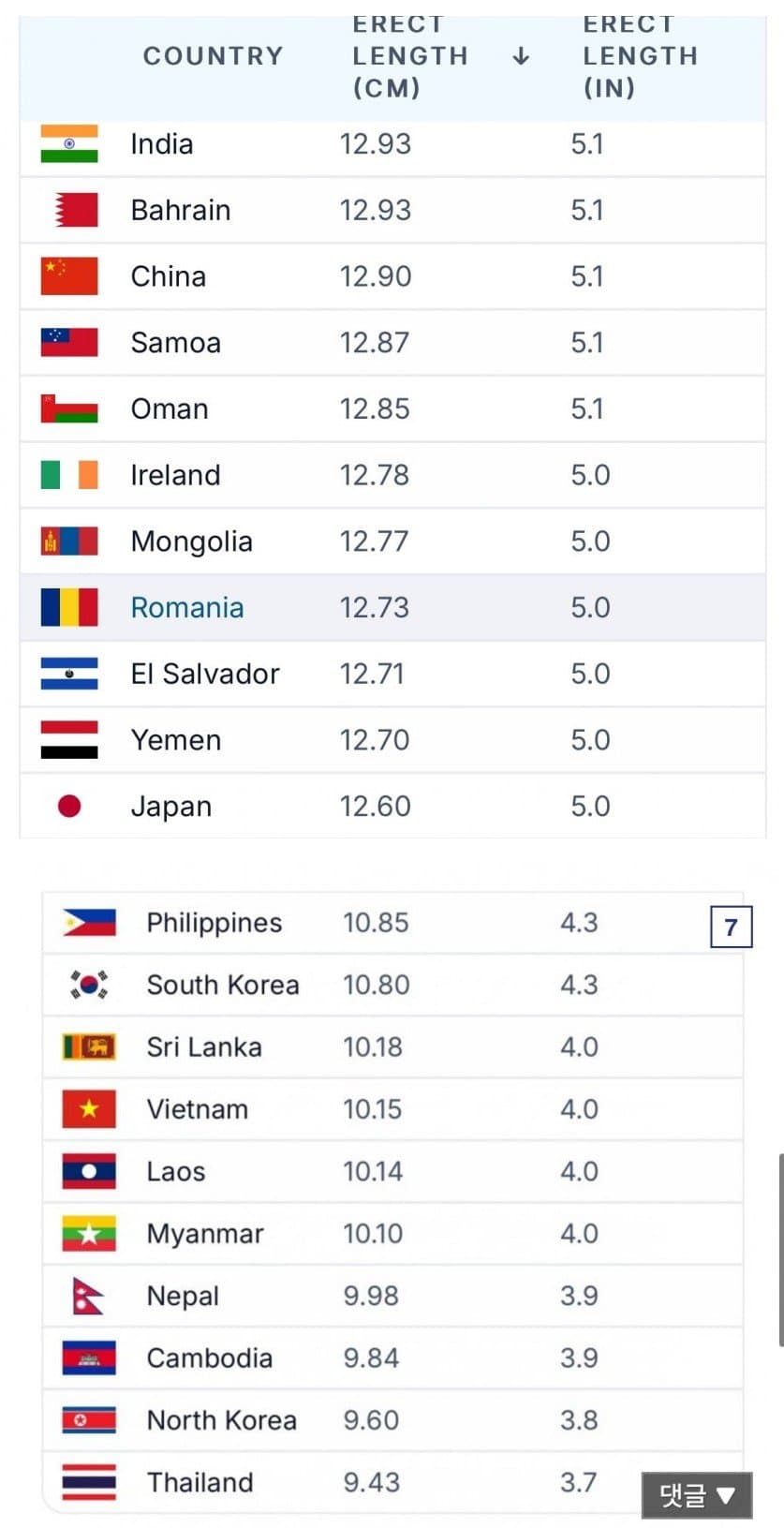Click the Country column header
This screenshot has width=784, height=1528.
tap(213, 56)
